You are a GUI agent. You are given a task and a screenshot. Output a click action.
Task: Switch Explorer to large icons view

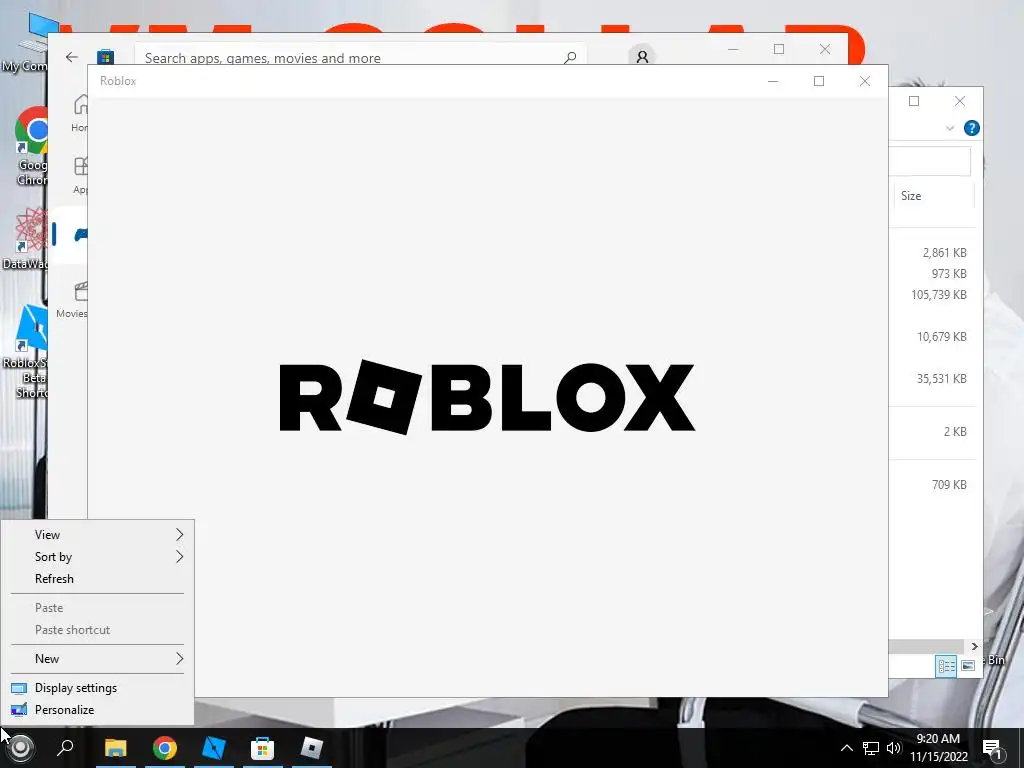coord(968,665)
